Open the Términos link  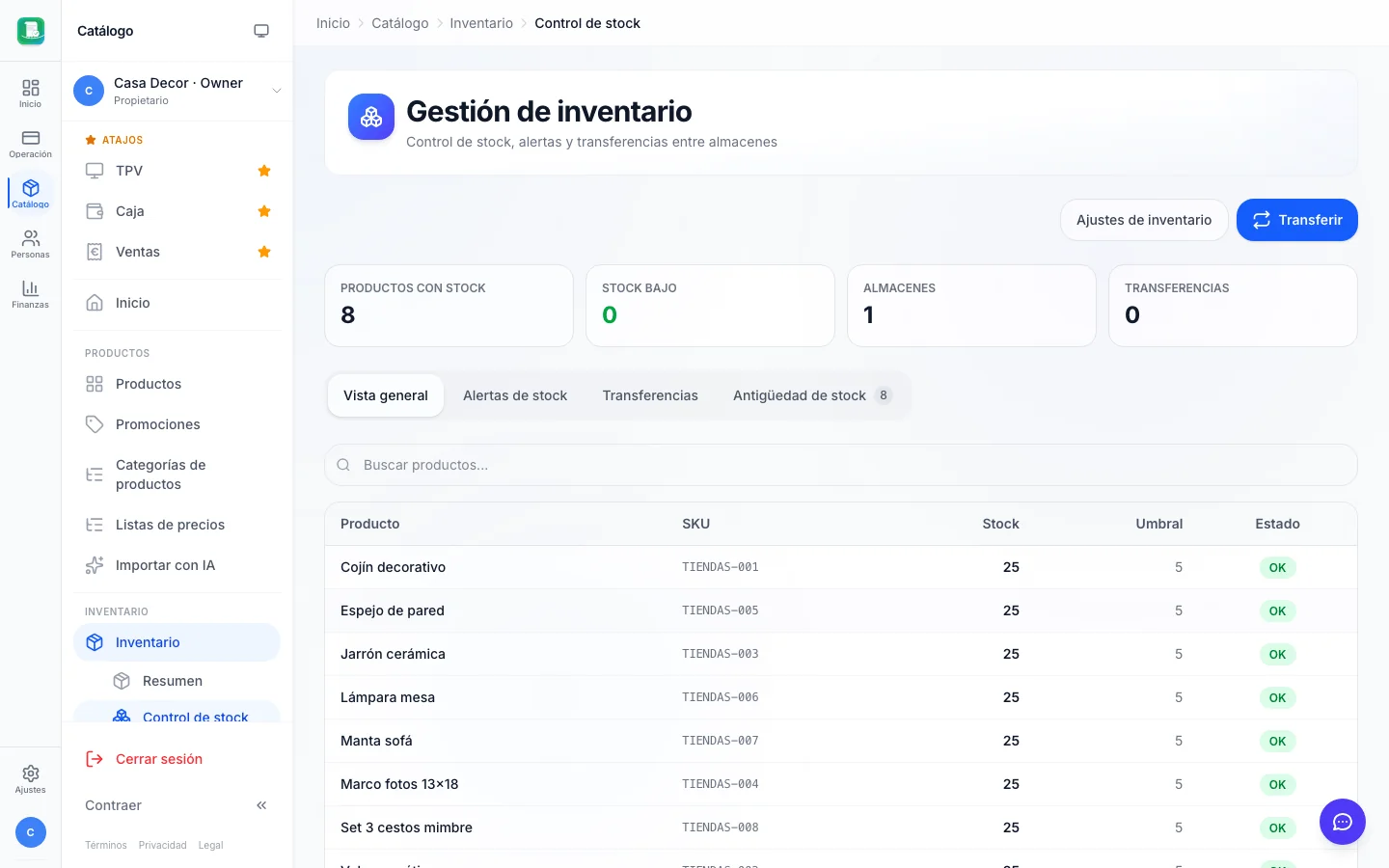106,845
